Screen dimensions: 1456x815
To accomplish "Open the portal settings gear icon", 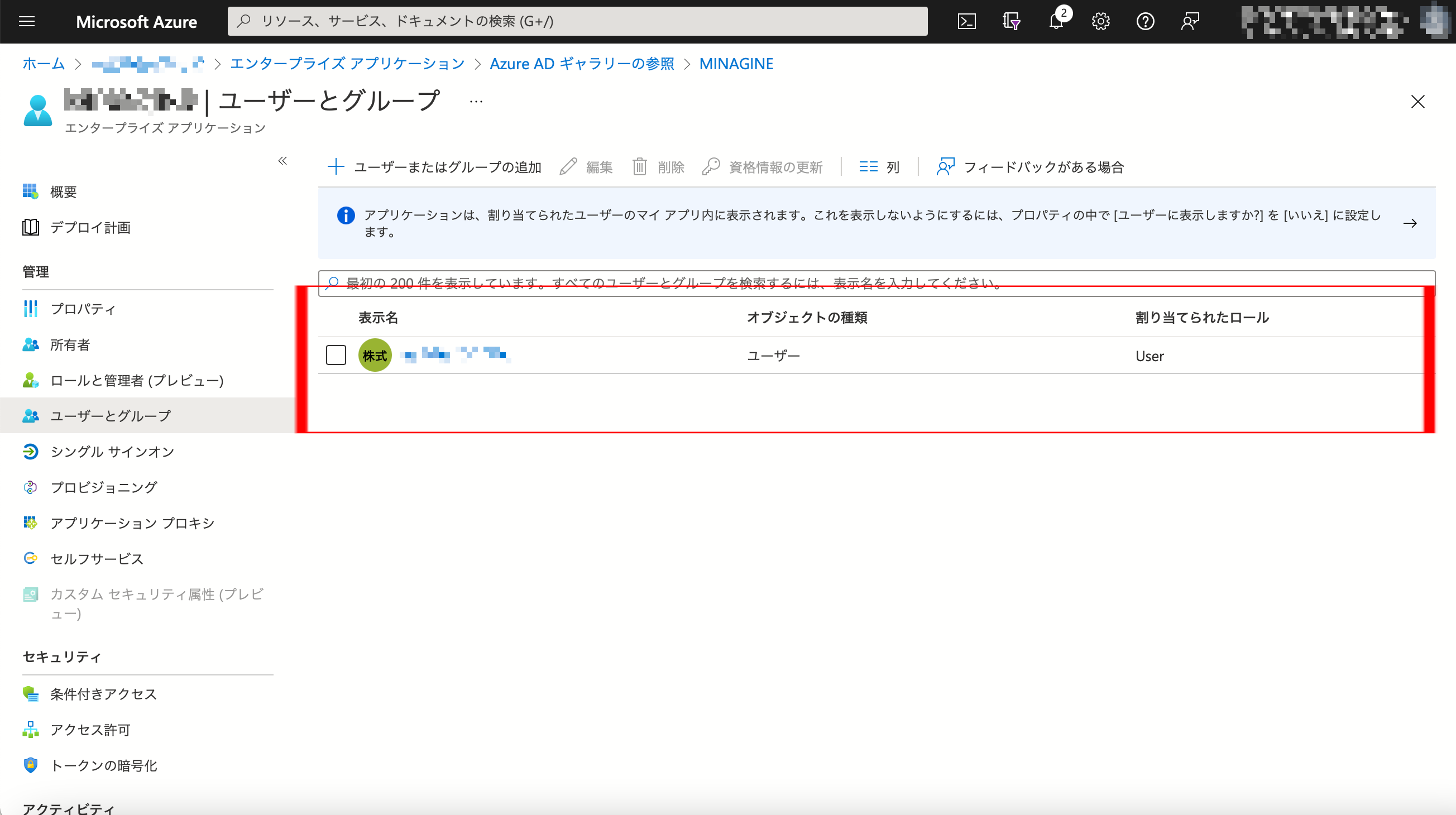I will (1100, 21).
